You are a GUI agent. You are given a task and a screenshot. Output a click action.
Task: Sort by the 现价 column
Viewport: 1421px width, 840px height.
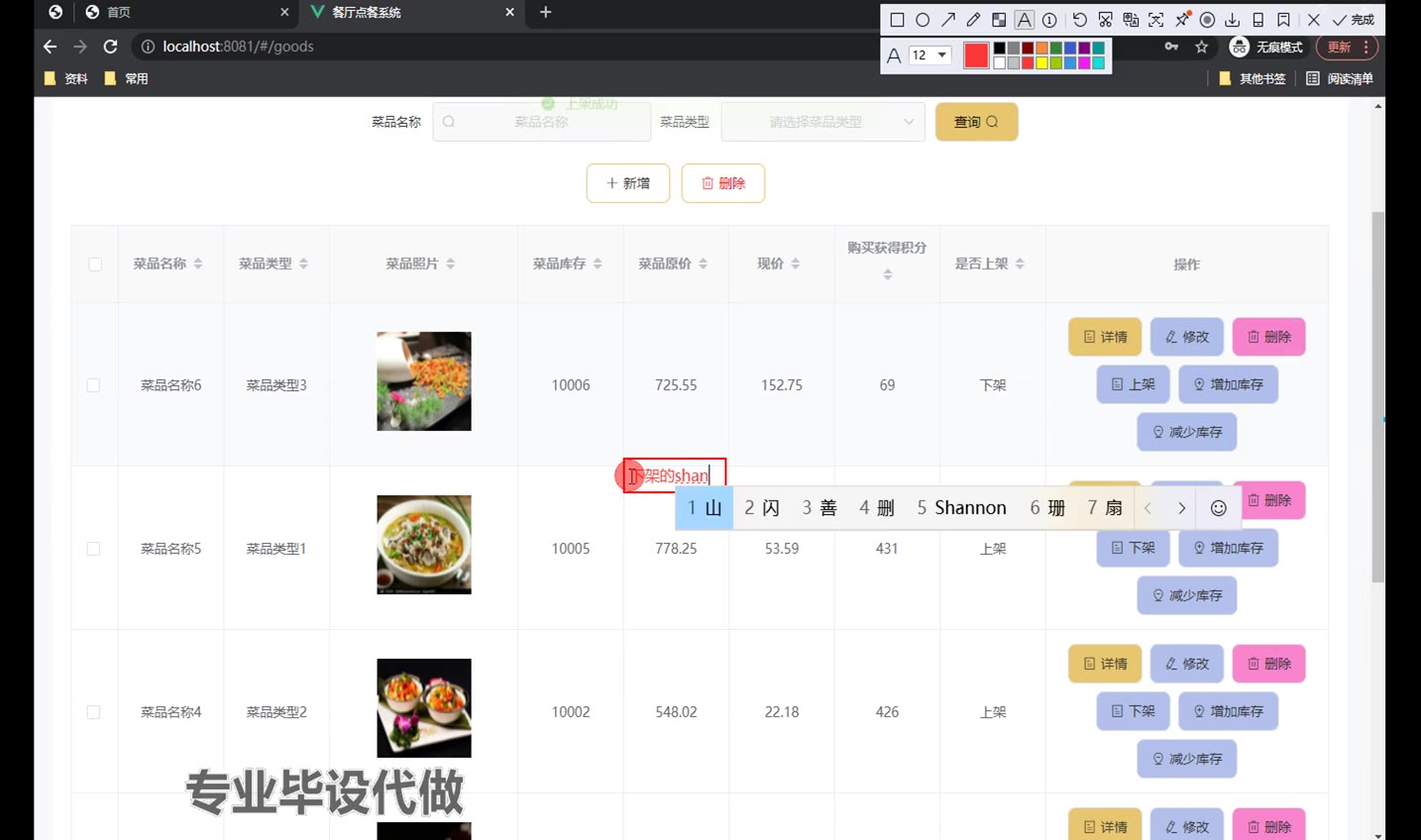tap(795, 263)
